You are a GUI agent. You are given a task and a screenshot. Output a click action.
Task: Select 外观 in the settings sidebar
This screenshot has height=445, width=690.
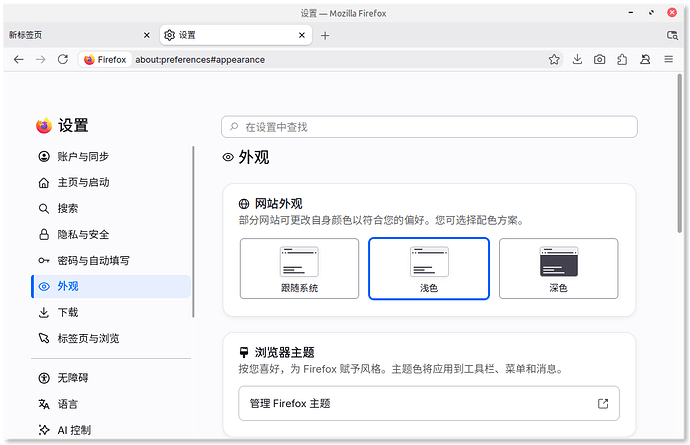click(x=111, y=286)
